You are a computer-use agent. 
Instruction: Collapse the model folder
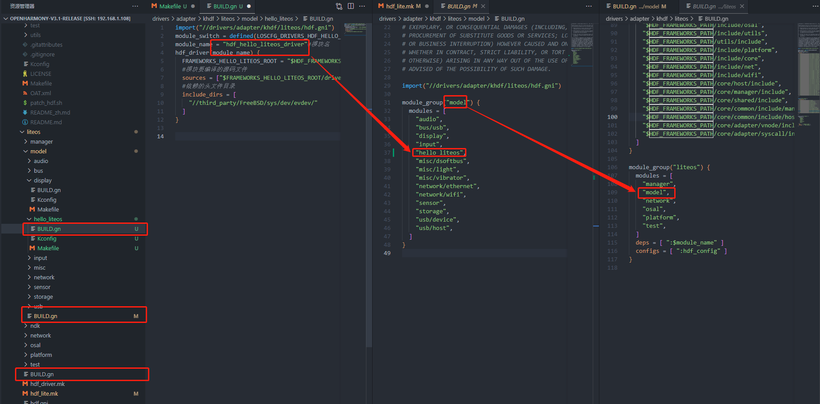pyautogui.click(x=26, y=151)
